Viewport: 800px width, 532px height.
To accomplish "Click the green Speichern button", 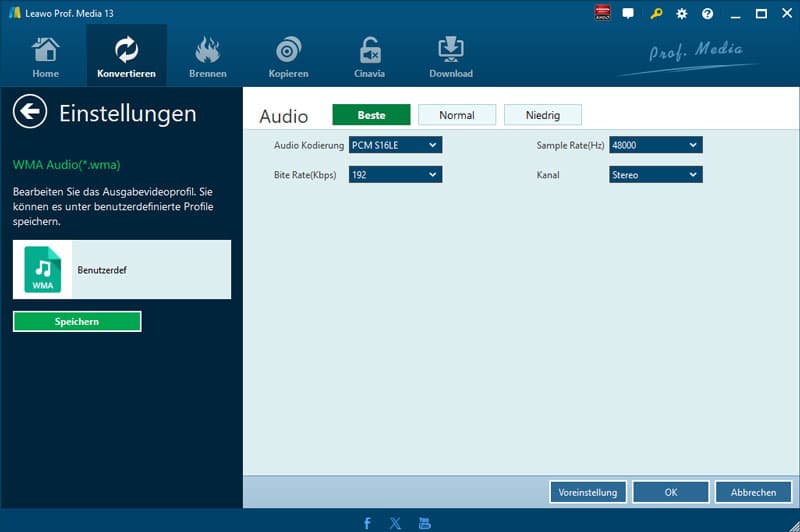I will point(77,321).
